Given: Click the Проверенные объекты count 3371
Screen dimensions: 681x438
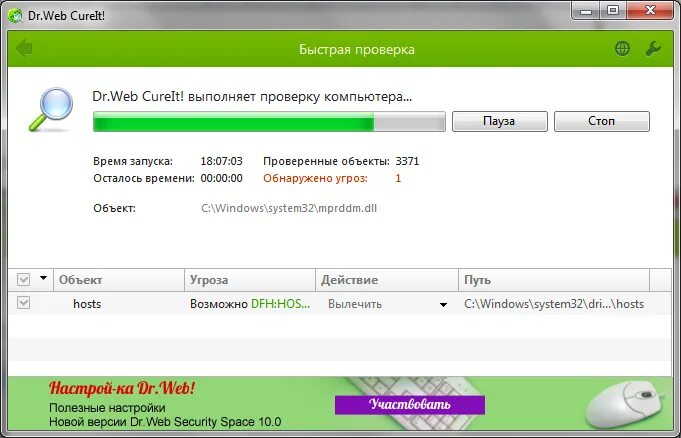Looking at the screenshot, I should coord(407,161).
